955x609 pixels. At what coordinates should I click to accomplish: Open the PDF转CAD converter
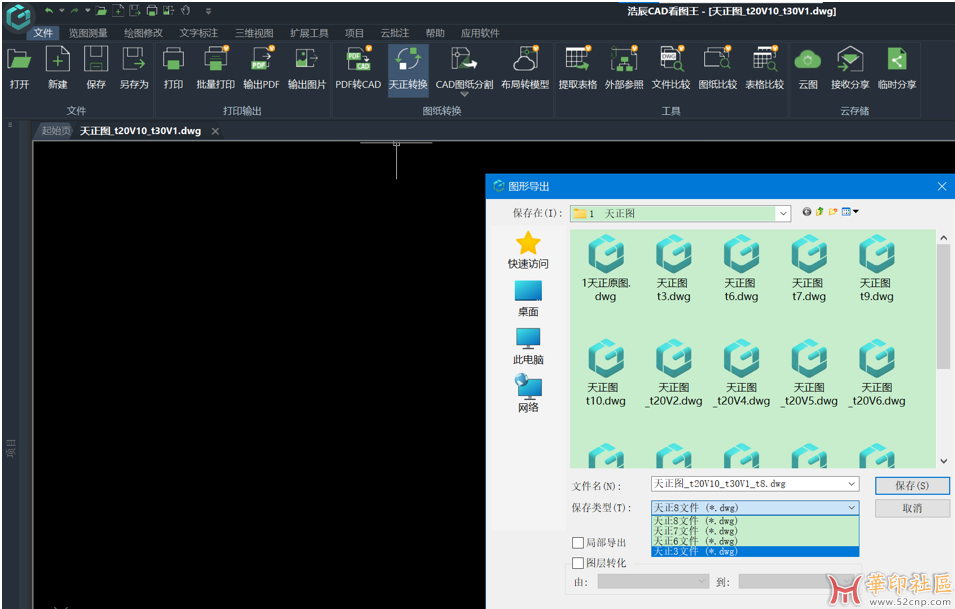coord(358,68)
